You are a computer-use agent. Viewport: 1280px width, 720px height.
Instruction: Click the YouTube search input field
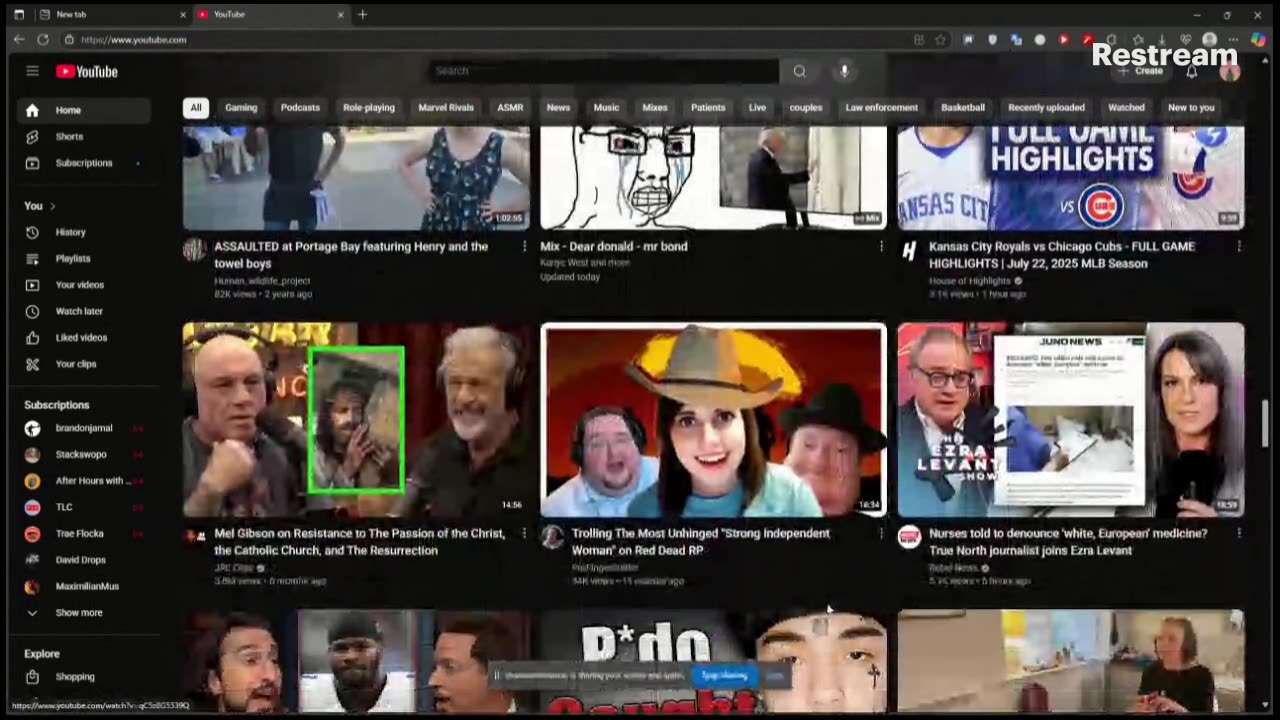[x=604, y=71]
